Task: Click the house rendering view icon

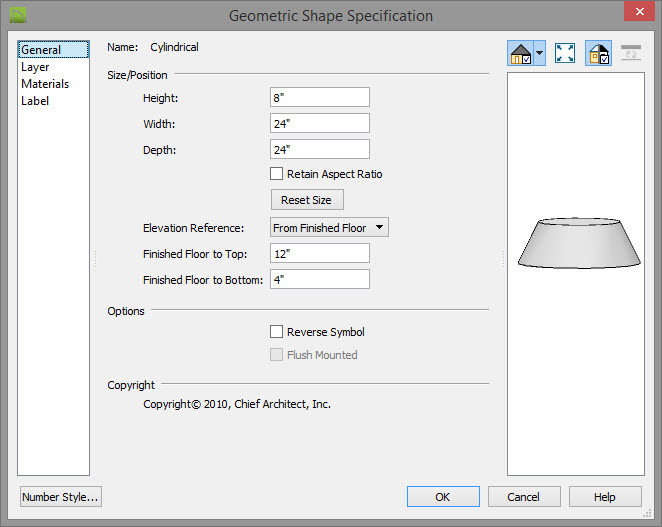Action: pos(521,53)
